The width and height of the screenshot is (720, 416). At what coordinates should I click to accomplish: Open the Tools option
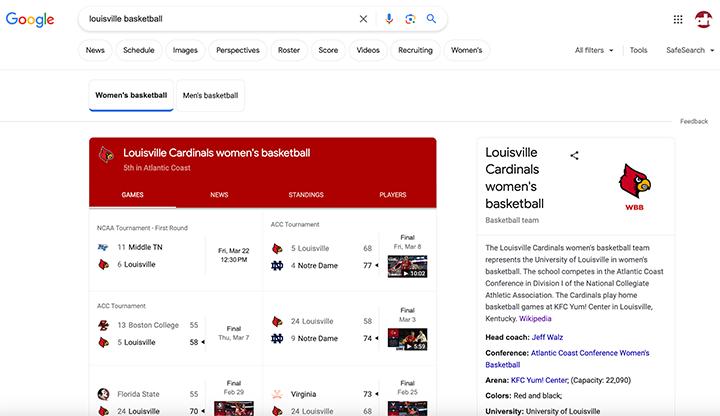(x=638, y=50)
